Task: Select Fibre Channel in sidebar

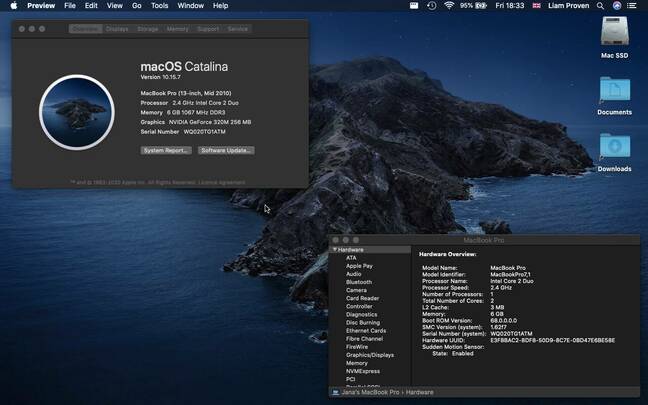Action: coord(364,339)
